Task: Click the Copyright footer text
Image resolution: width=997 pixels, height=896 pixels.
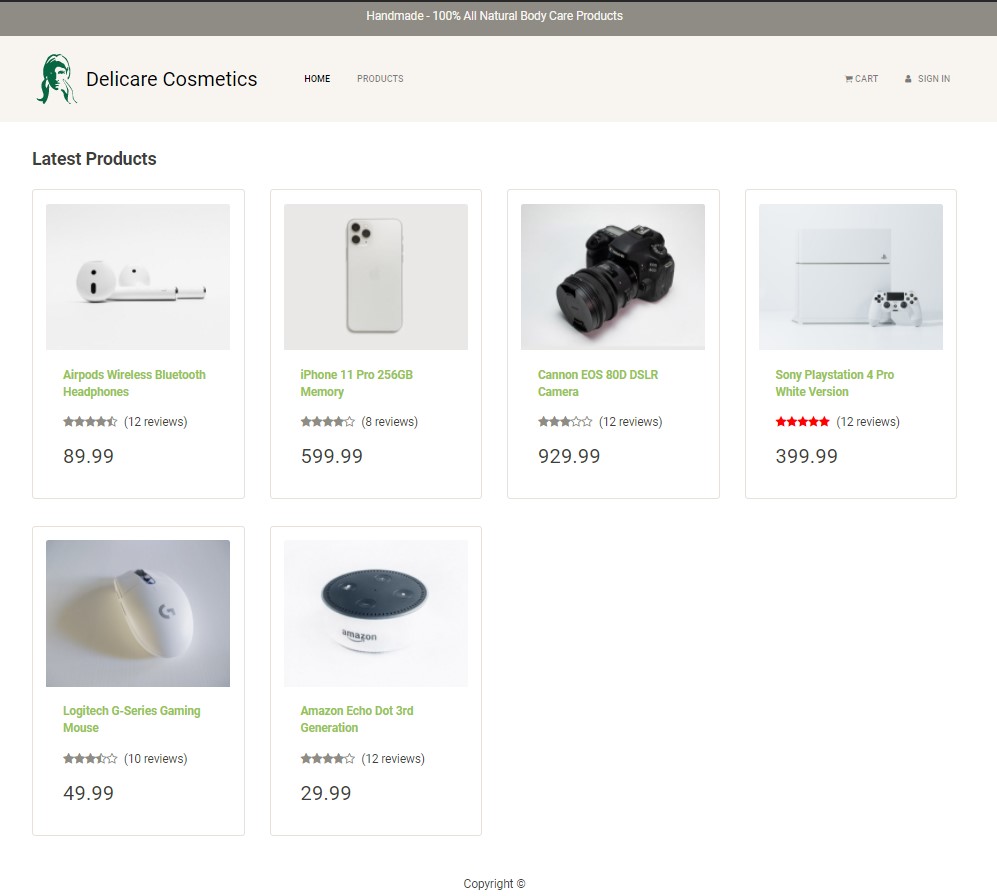Action: (x=494, y=883)
